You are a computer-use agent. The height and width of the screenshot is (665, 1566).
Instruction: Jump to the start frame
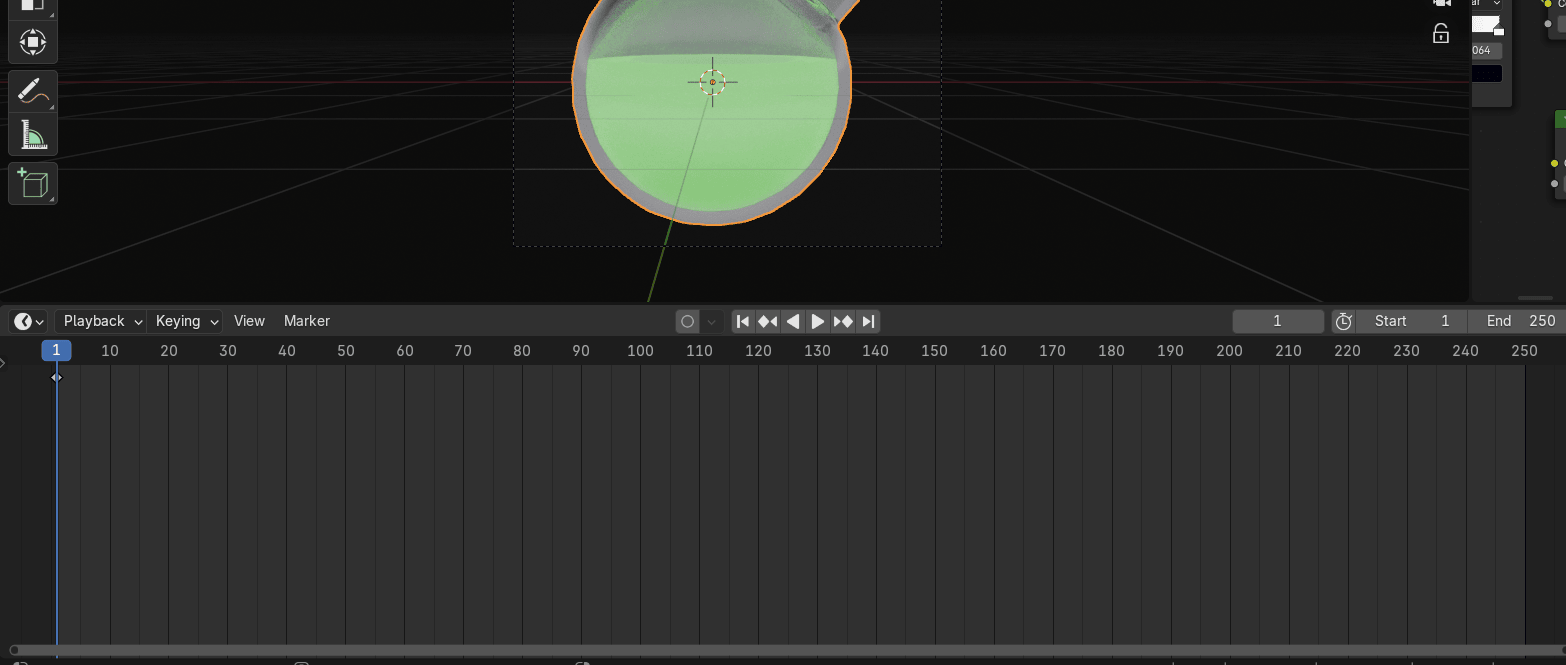pos(743,321)
